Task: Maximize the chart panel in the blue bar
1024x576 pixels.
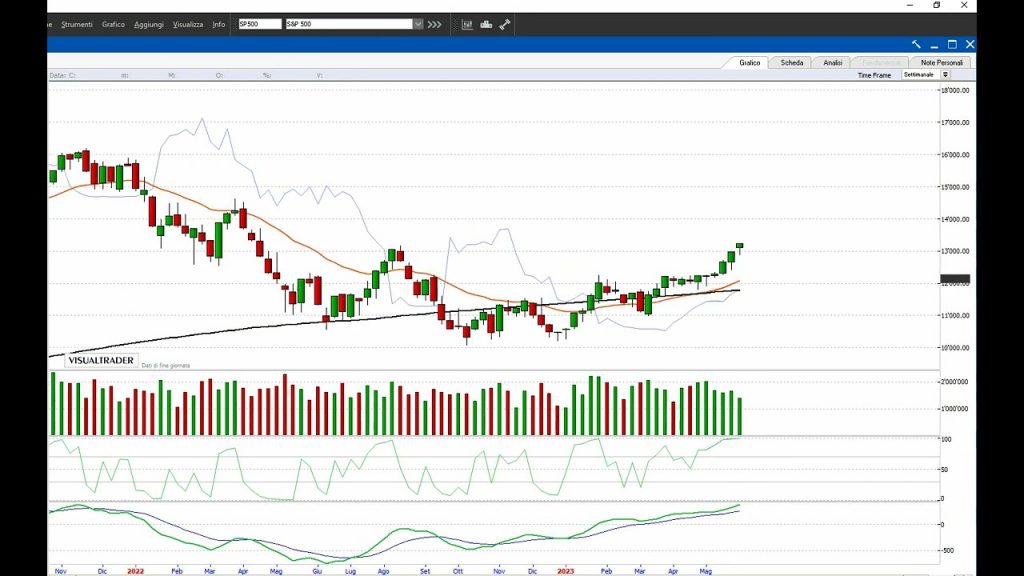Action: pyautogui.click(x=952, y=44)
